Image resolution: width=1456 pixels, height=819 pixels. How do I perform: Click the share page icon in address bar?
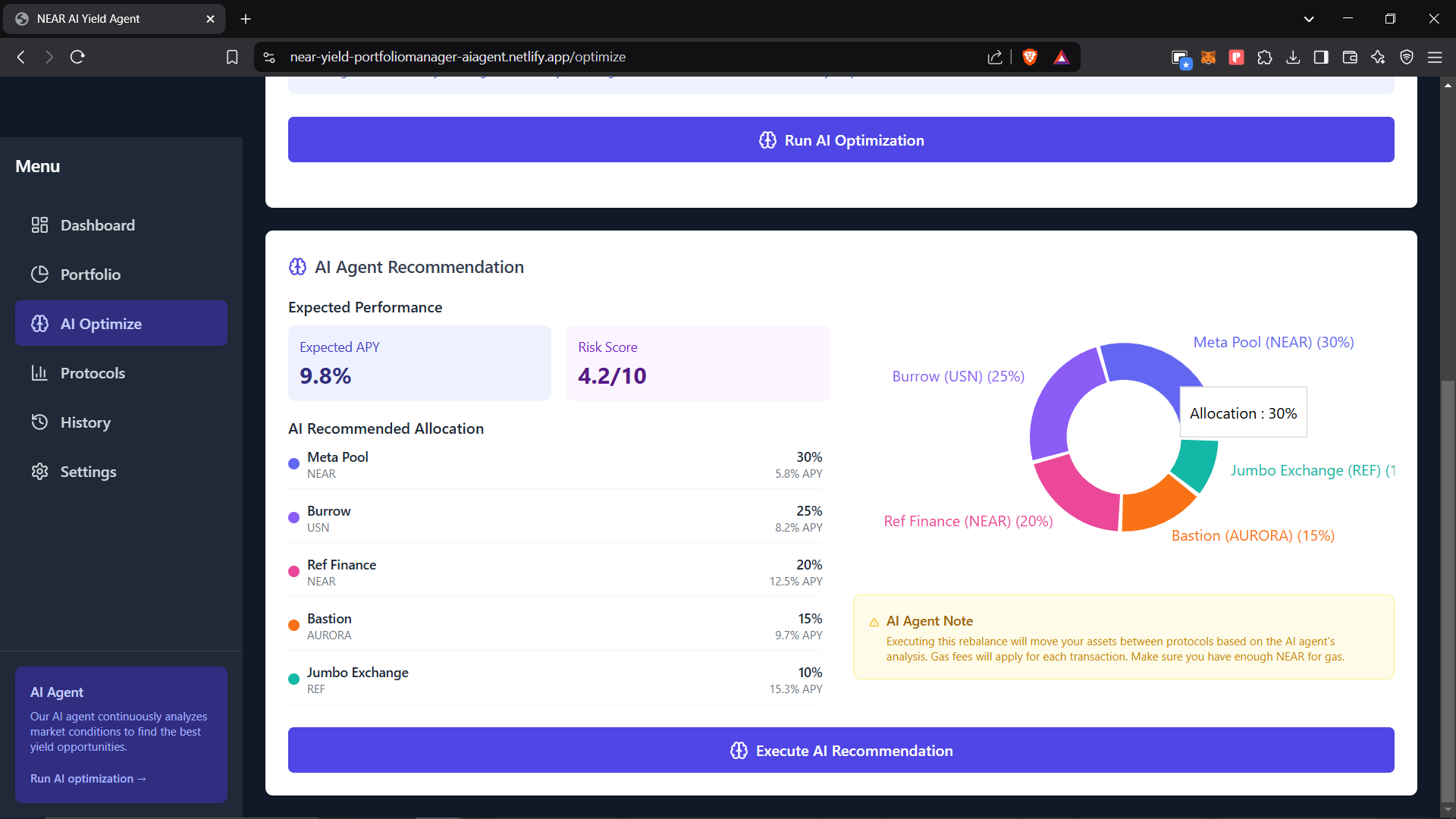[x=995, y=57]
